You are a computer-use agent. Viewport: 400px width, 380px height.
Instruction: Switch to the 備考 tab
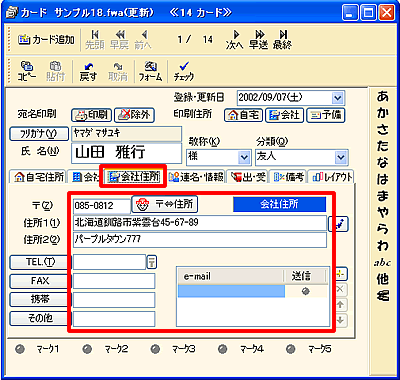[x=289, y=177]
